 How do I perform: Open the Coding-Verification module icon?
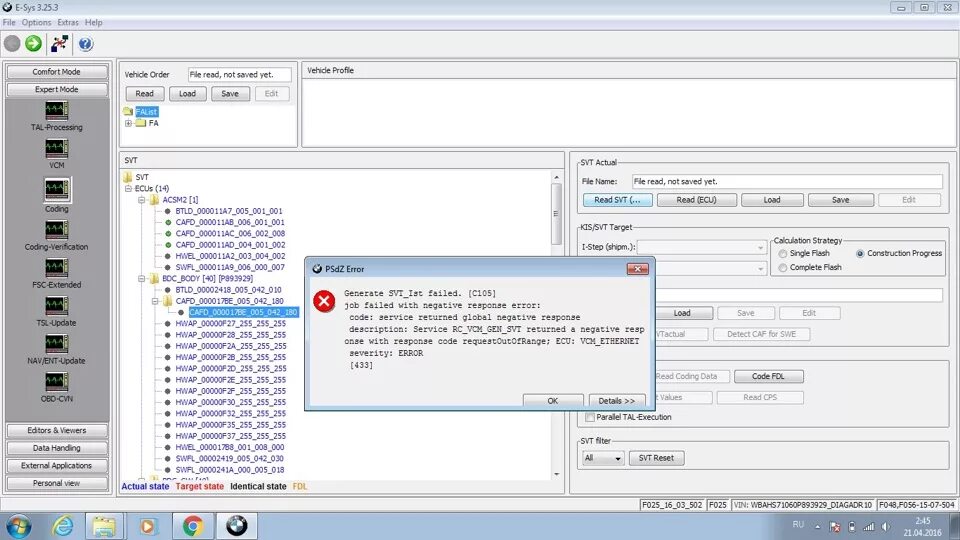pyautogui.click(x=56, y=230)
